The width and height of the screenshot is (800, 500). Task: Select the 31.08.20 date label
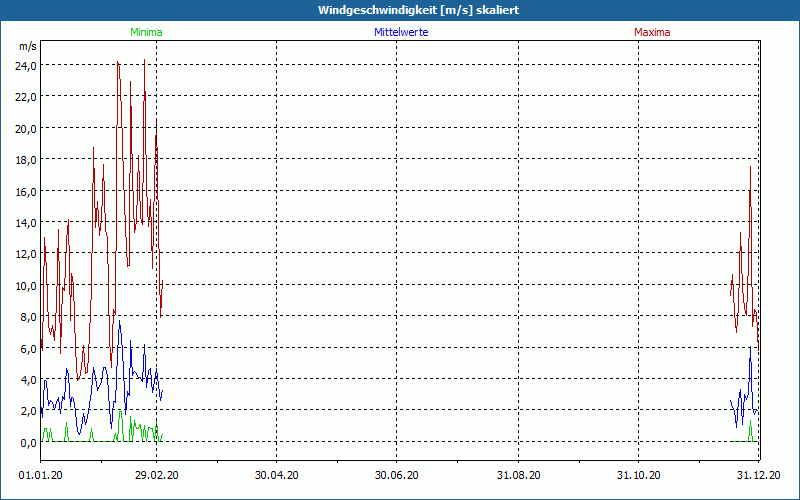519,476
